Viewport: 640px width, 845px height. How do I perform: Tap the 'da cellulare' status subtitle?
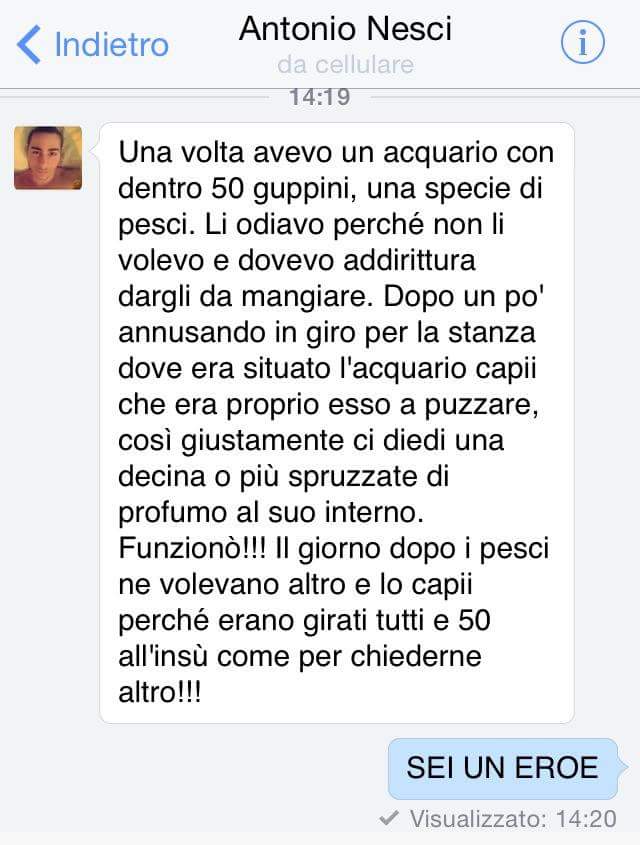point(345,65)
